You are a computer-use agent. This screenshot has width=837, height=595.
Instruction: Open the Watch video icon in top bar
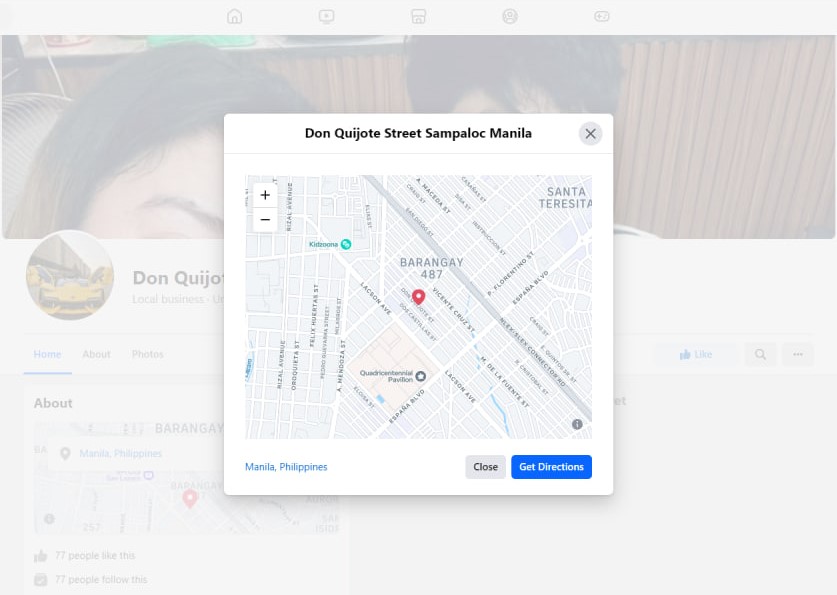(326, 16)
